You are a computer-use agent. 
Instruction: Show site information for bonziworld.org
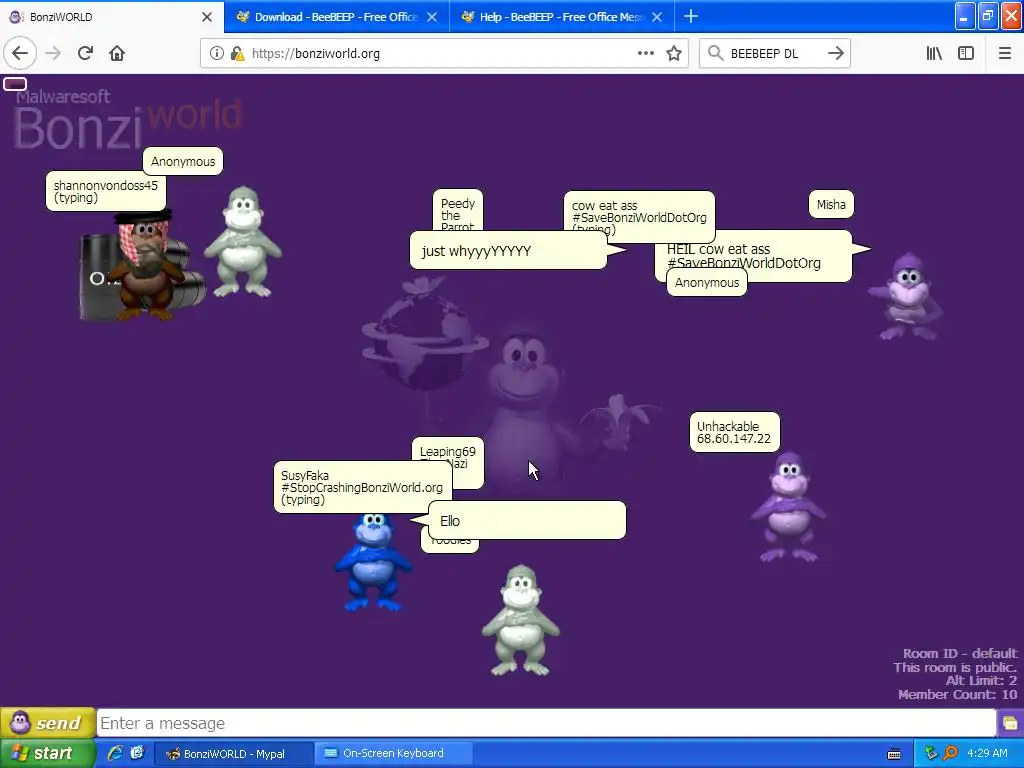tap(217, 54)
